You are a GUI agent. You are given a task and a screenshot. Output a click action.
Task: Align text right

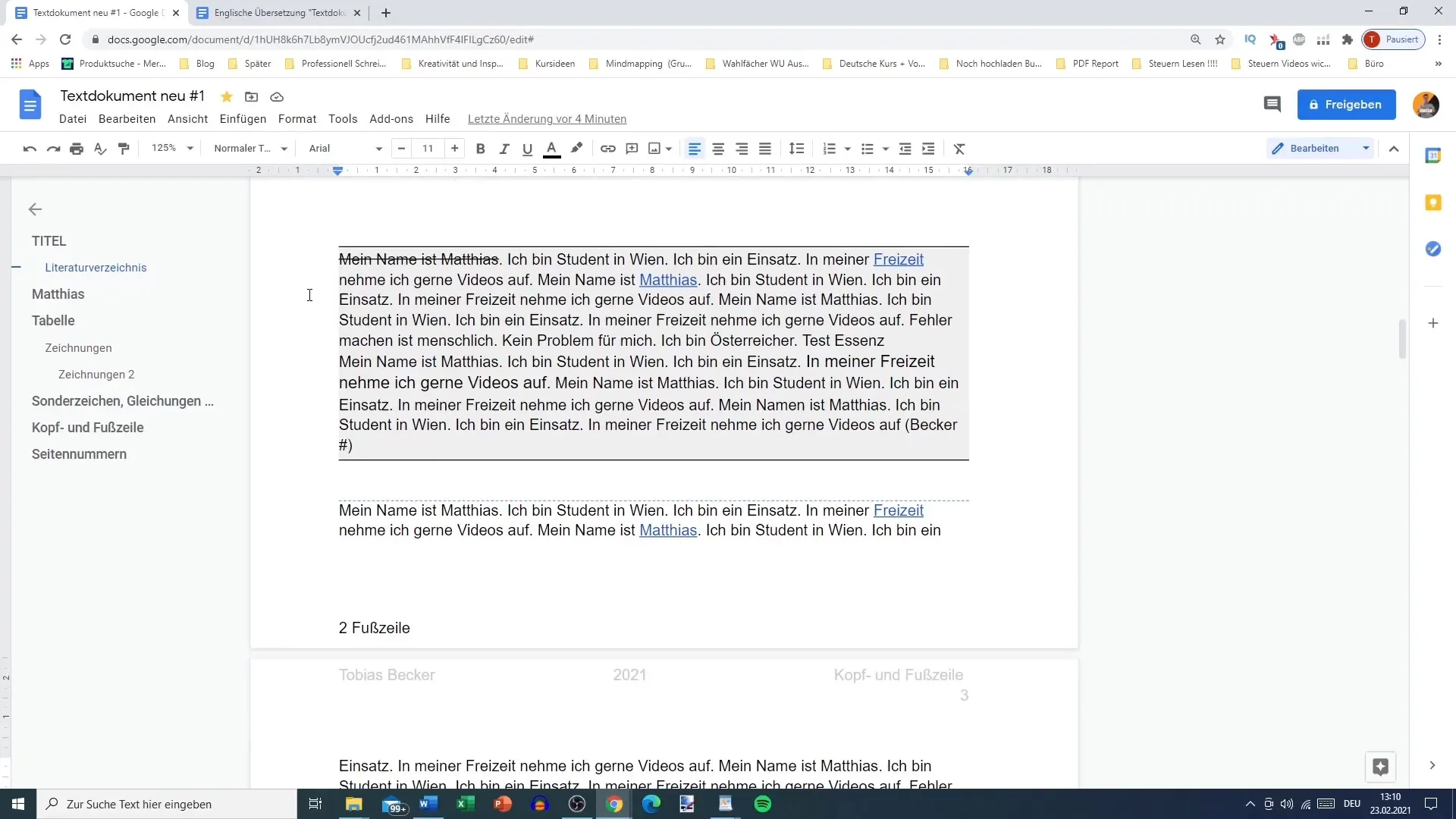click(742, 149)
